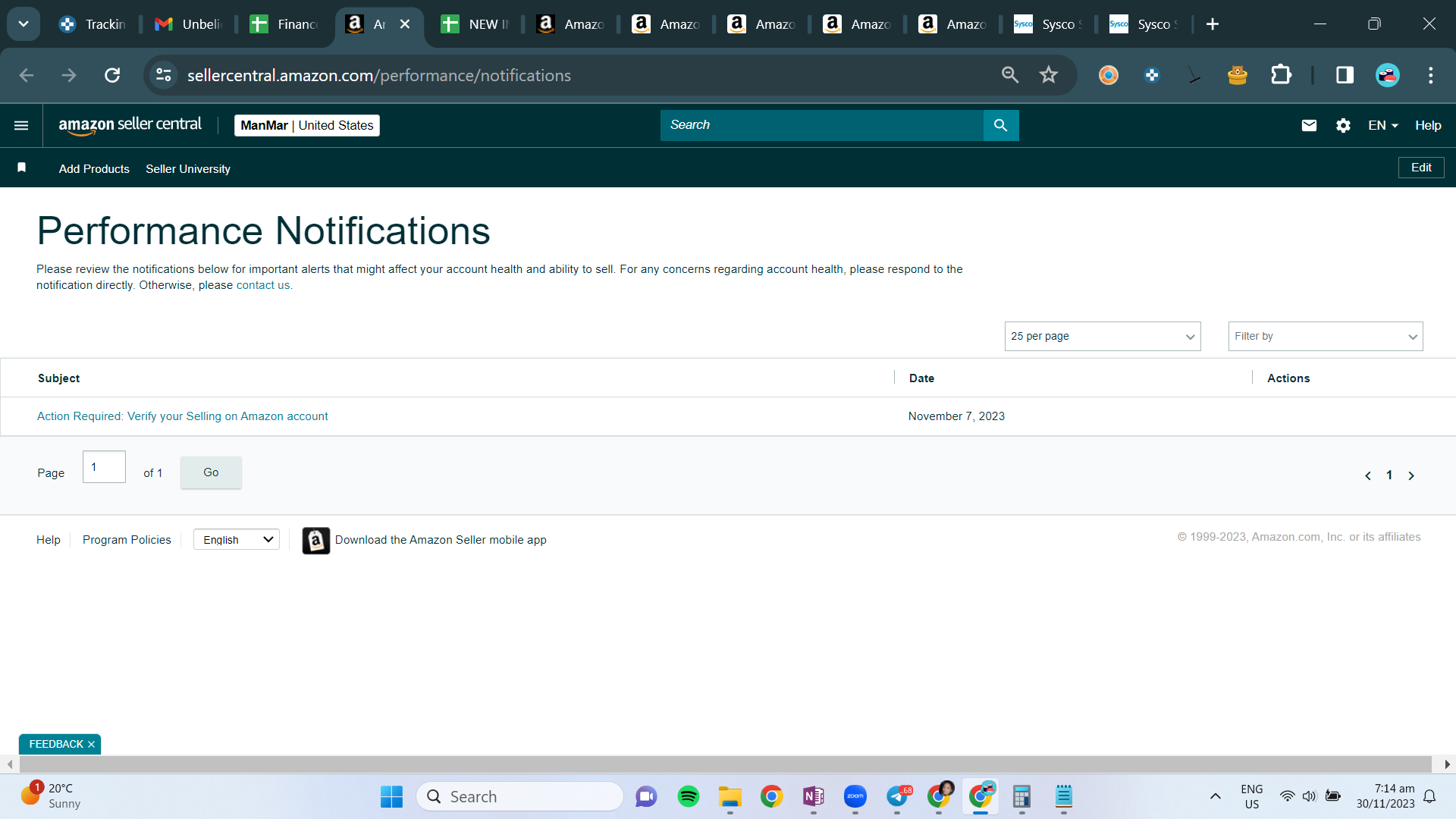1456x819 pixels.
Task: Open the browser extensions puzzle icon
Action: pos(1281,75)
